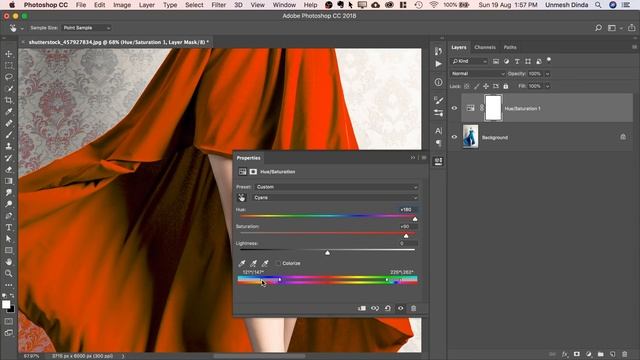Toggle adjustment layer filter
Screen dimensions: 640x360
pyautogui.click(x=507, y=61)
